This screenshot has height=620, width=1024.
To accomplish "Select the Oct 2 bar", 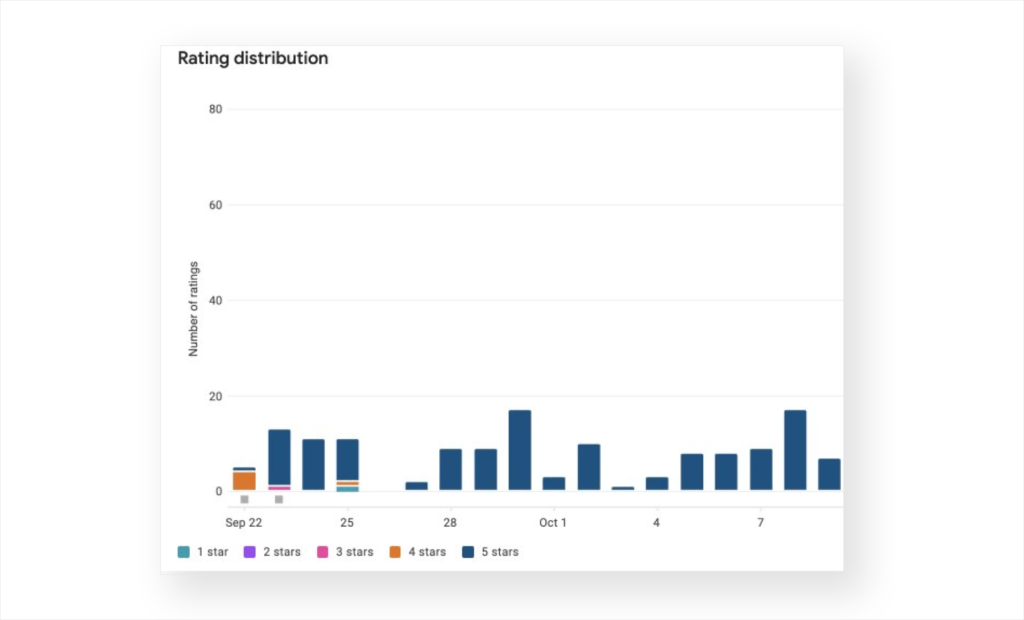I will click(589, 467).
